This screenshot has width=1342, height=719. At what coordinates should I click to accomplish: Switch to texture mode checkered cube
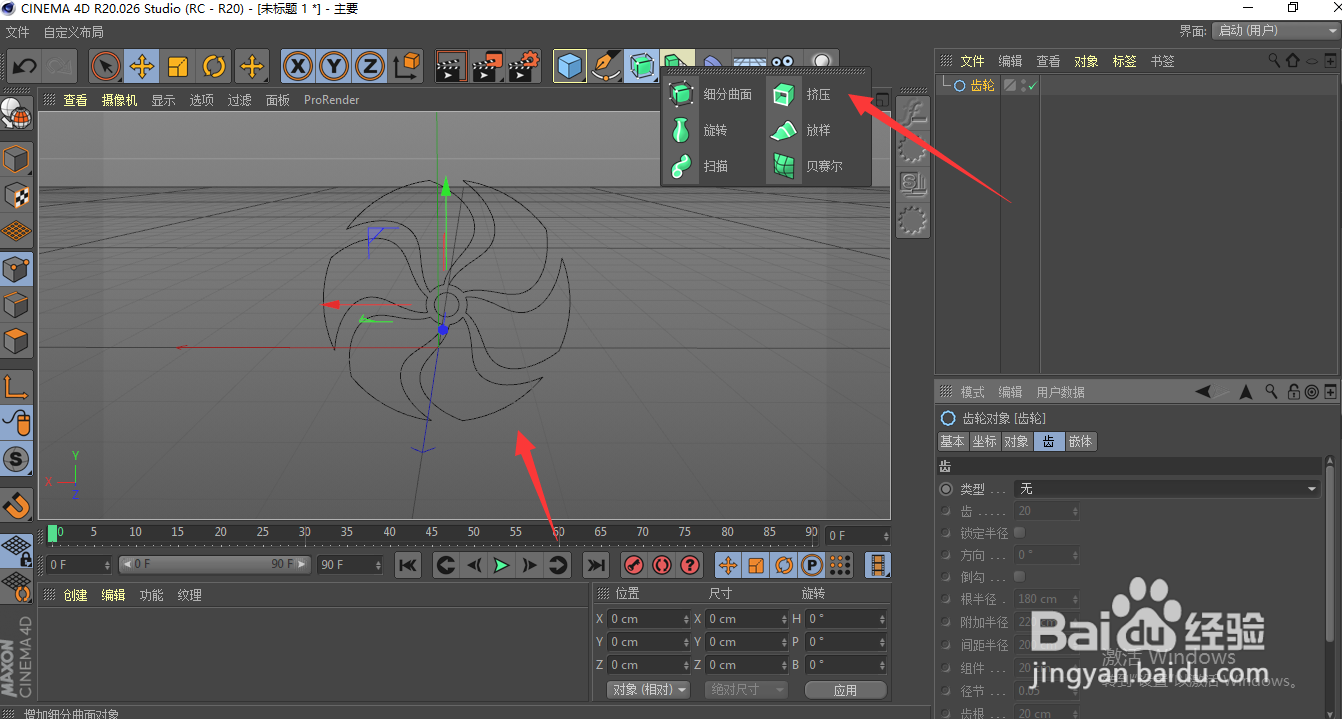16,195
